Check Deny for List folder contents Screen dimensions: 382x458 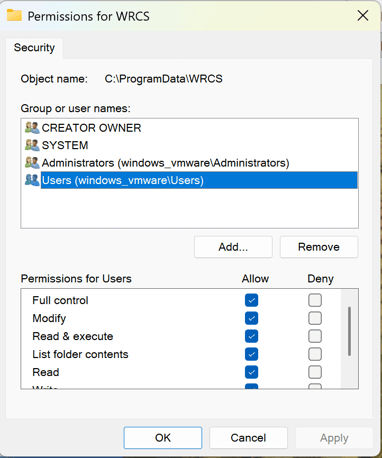[x=315, y=354]
